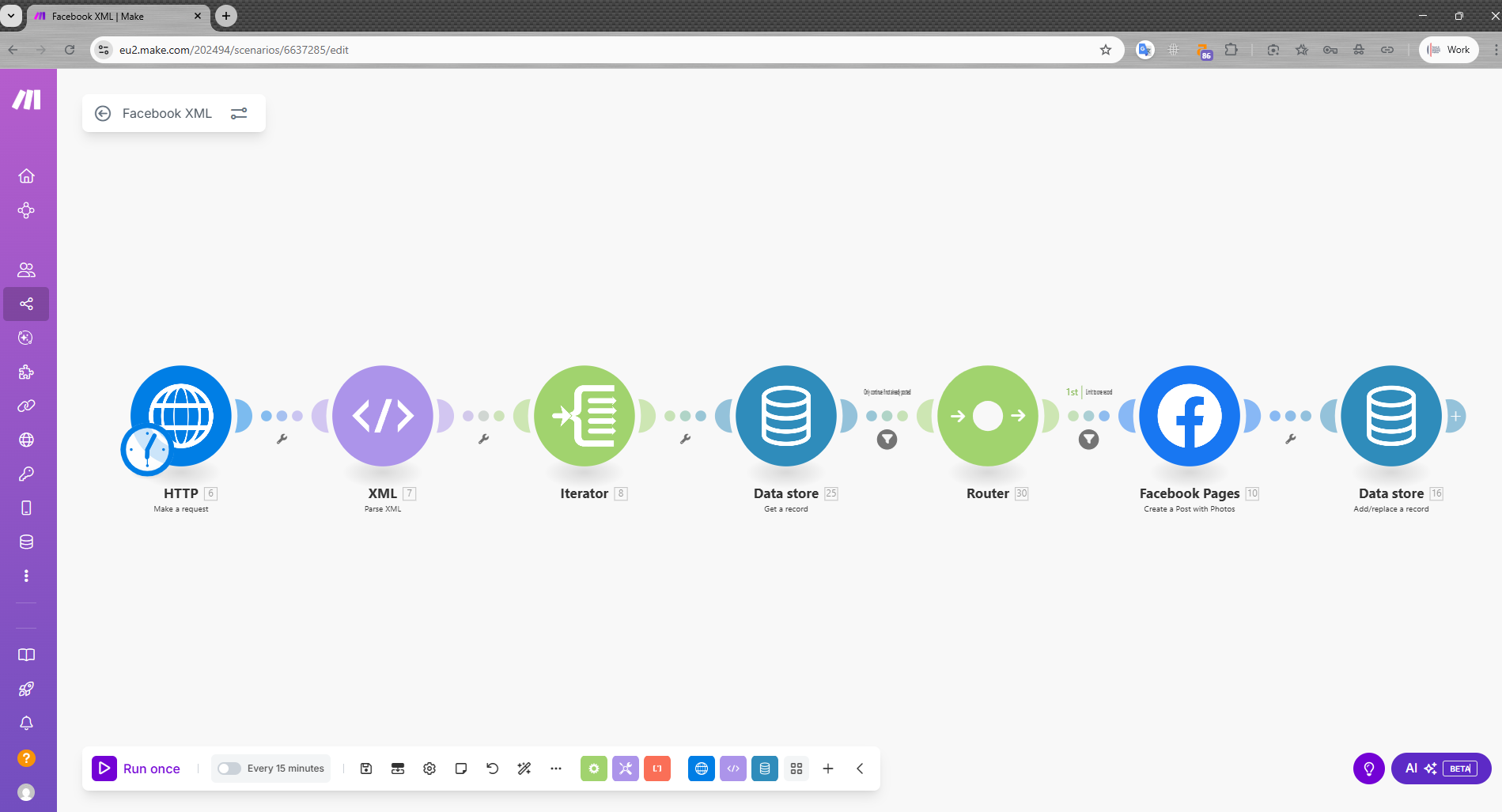1502x812 pixels.
Task: Open scenario settings gear in bottom toolbar
Action: pos(429,769)
